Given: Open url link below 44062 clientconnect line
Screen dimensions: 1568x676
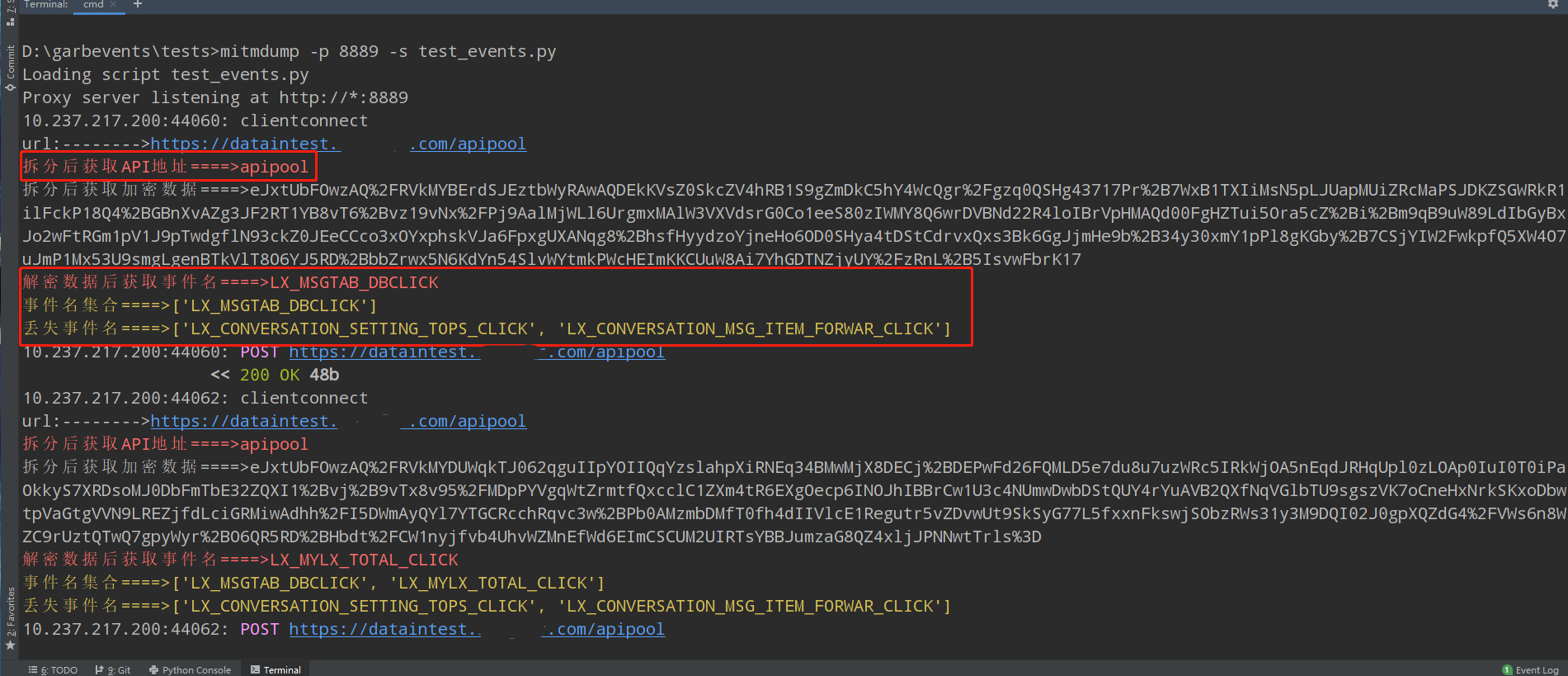Looking at the screenshot, I should tap(338, 421).
